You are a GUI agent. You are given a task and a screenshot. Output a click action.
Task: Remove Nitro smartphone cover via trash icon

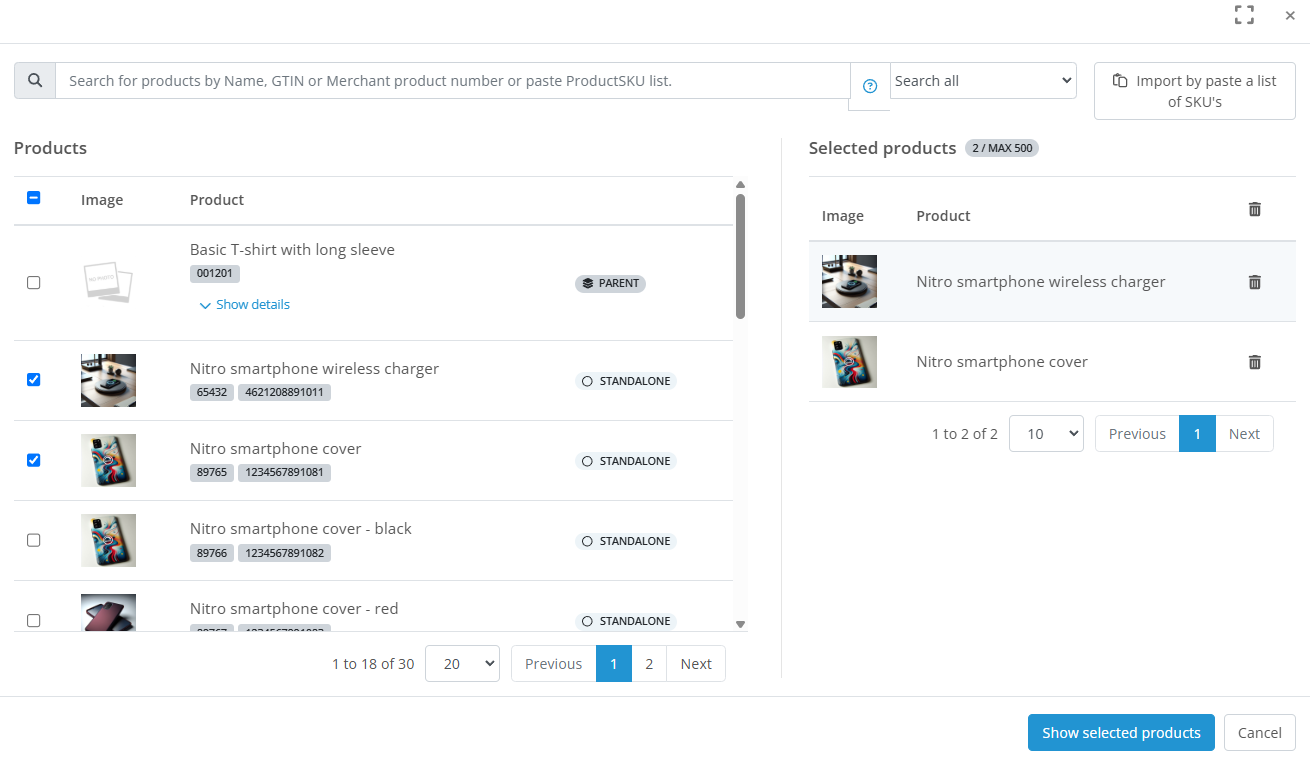[1255, 362]
